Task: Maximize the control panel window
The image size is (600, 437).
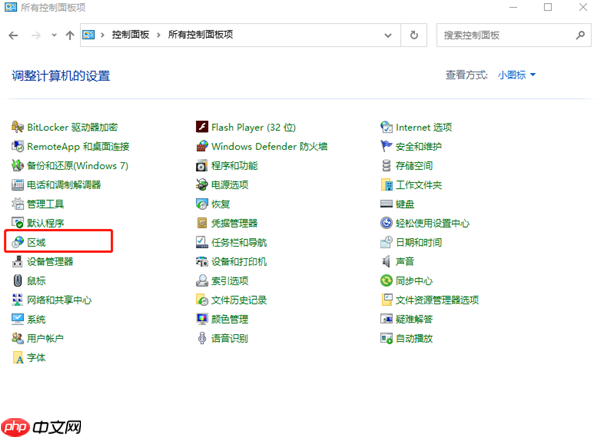Action: (548, 7)
